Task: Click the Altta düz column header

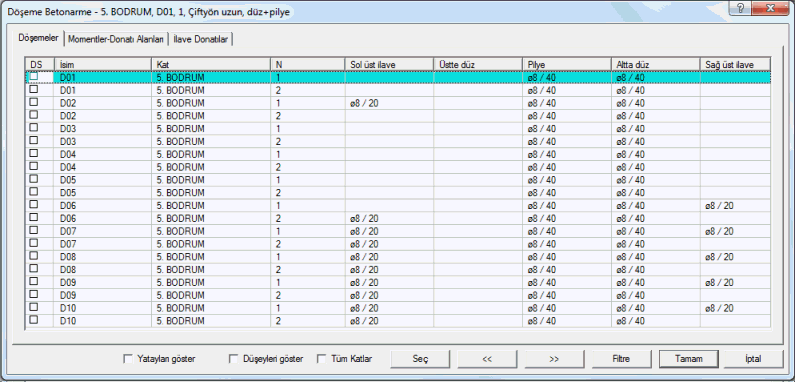Action: (x=656, y=64)
